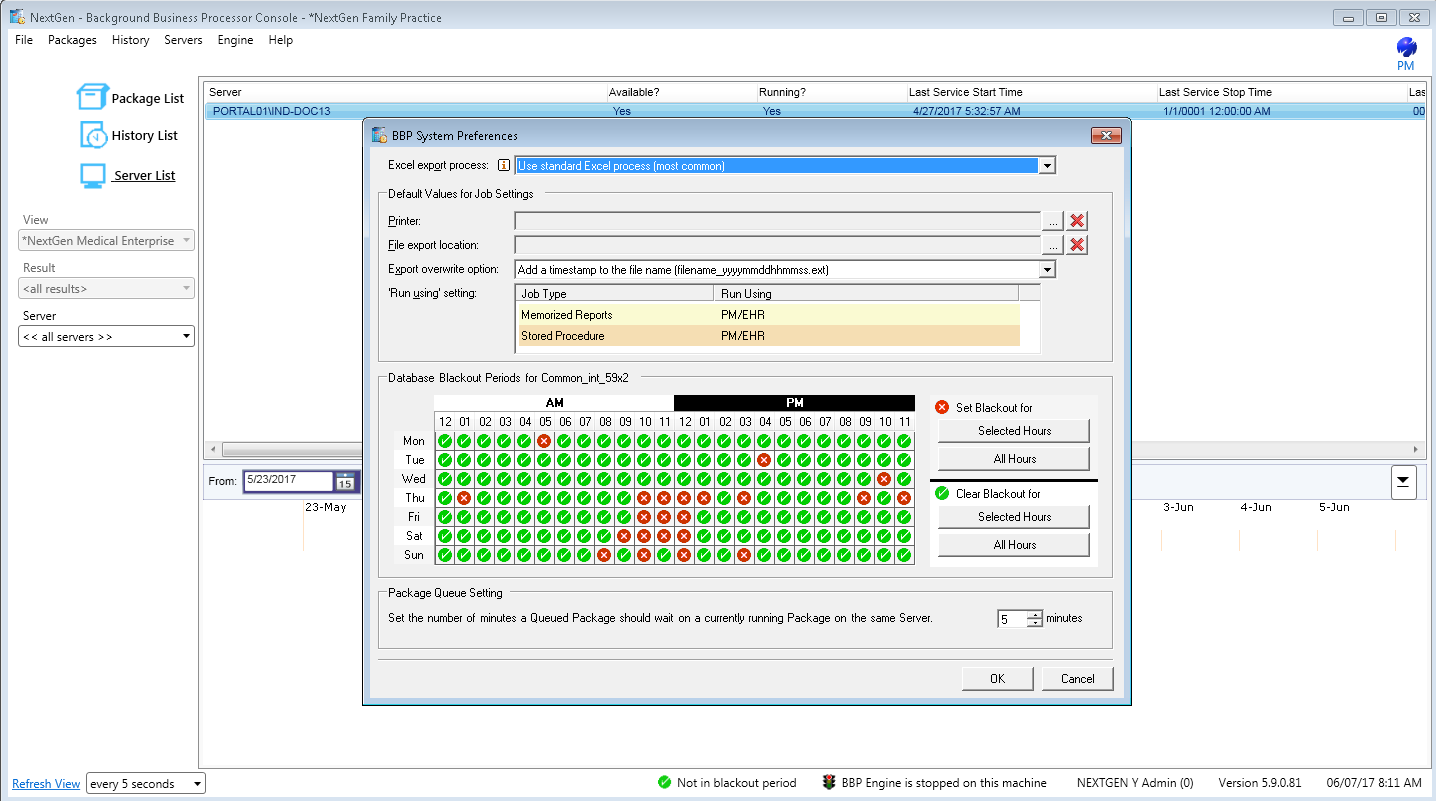Click the red blackout cell Thursday 09 PM
Image resolution: width=1436 pixels, height=801 pixels.
[x=864, y=498]
